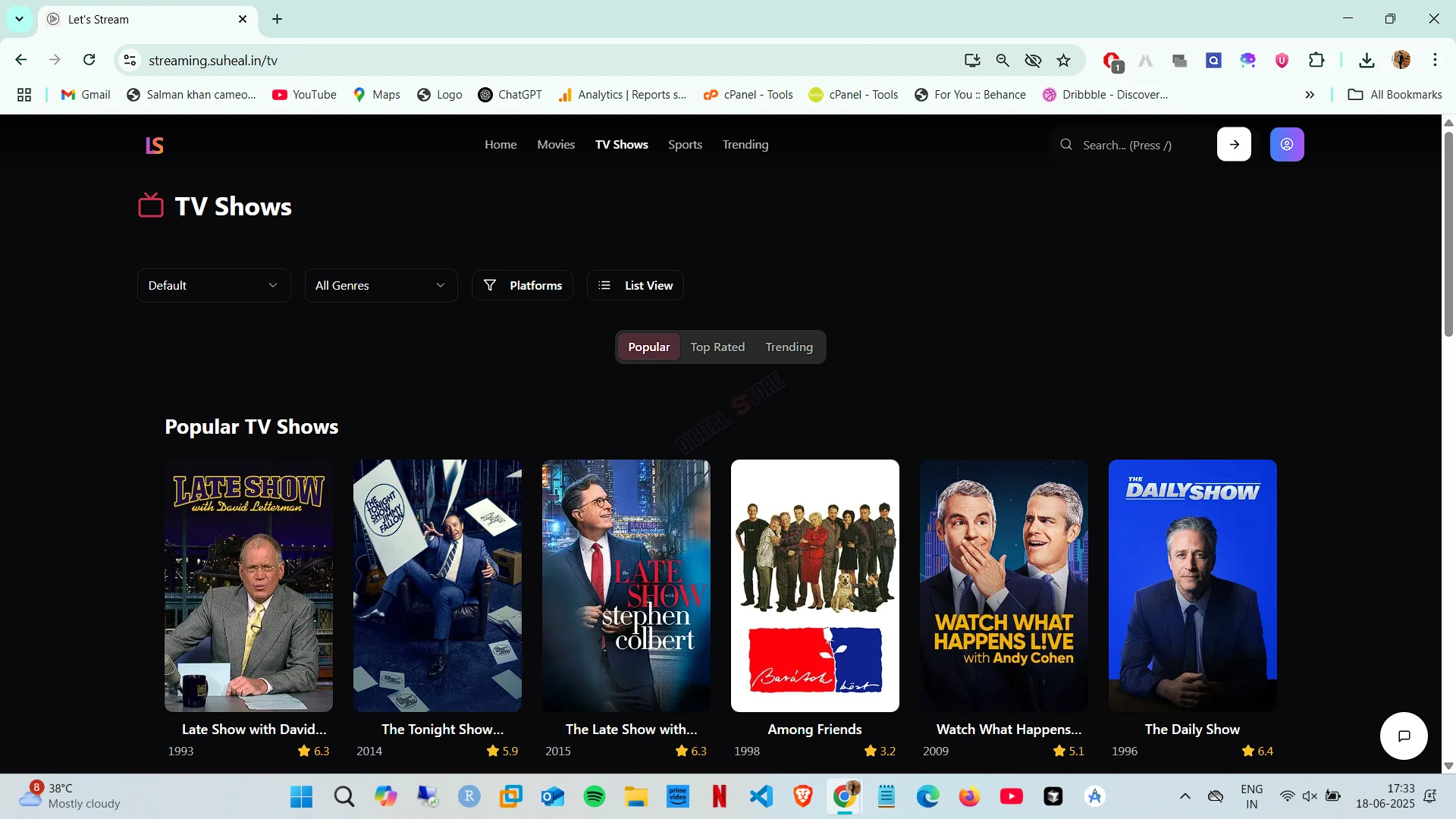Click the purple shield U extension icon

(1282, 61)
